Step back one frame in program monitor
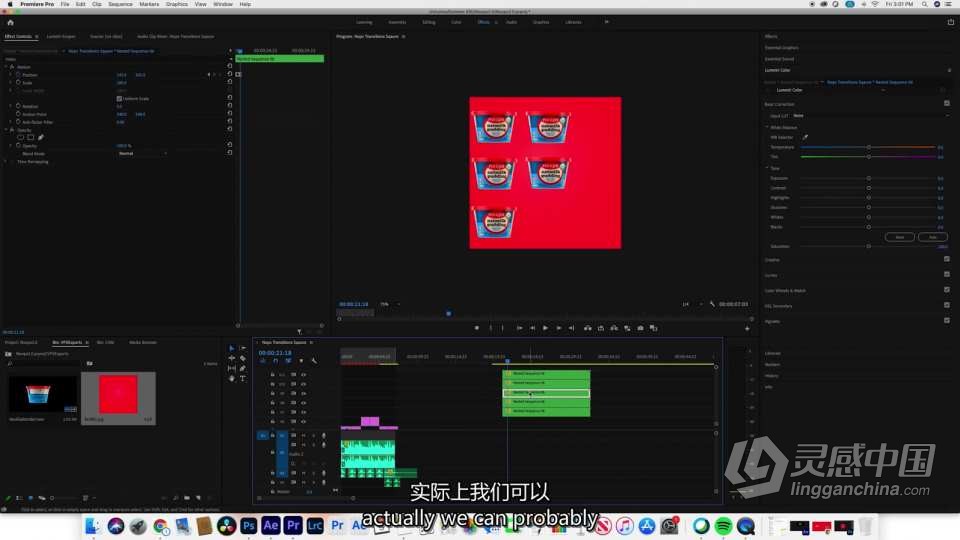Image resolution: width=960 pixels, height=540 pixels. (x=533, y=328)
